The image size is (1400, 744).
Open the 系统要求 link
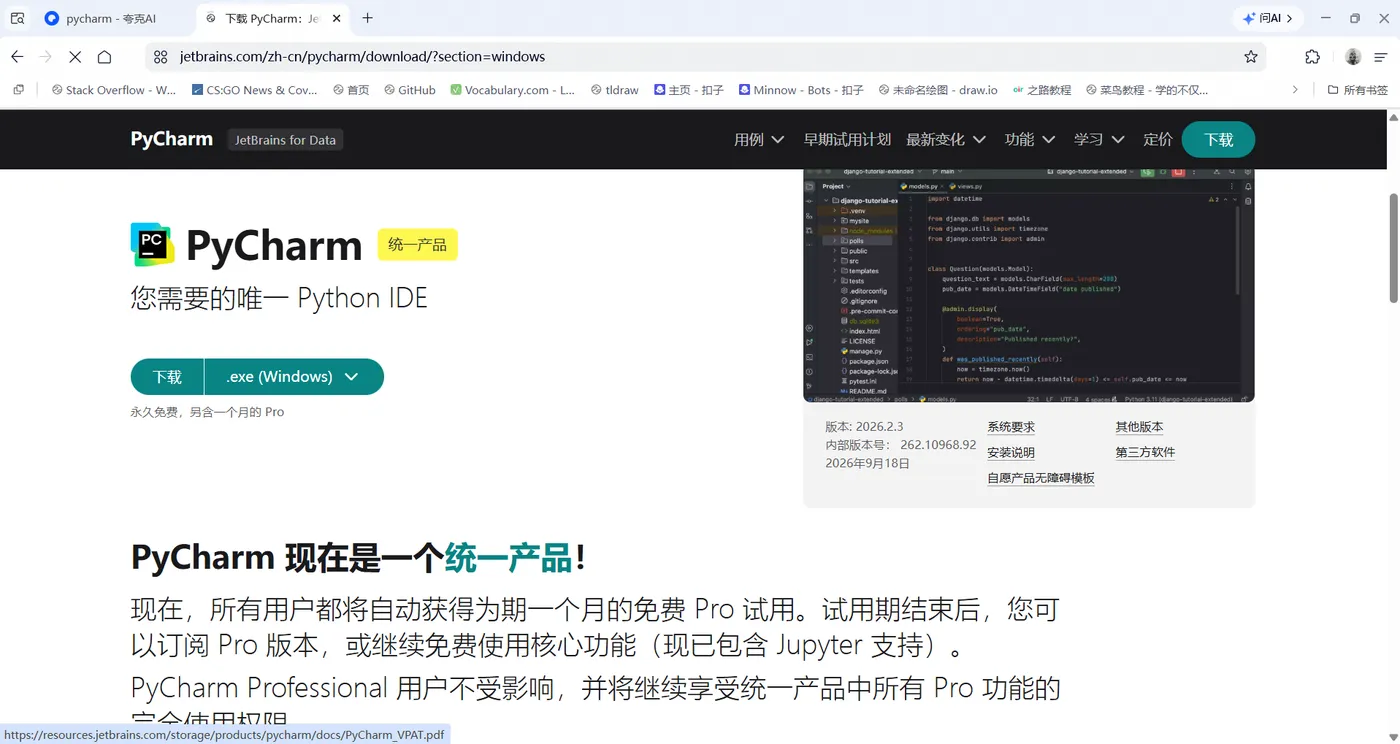pyautogui.click(x=1011, y=427)
